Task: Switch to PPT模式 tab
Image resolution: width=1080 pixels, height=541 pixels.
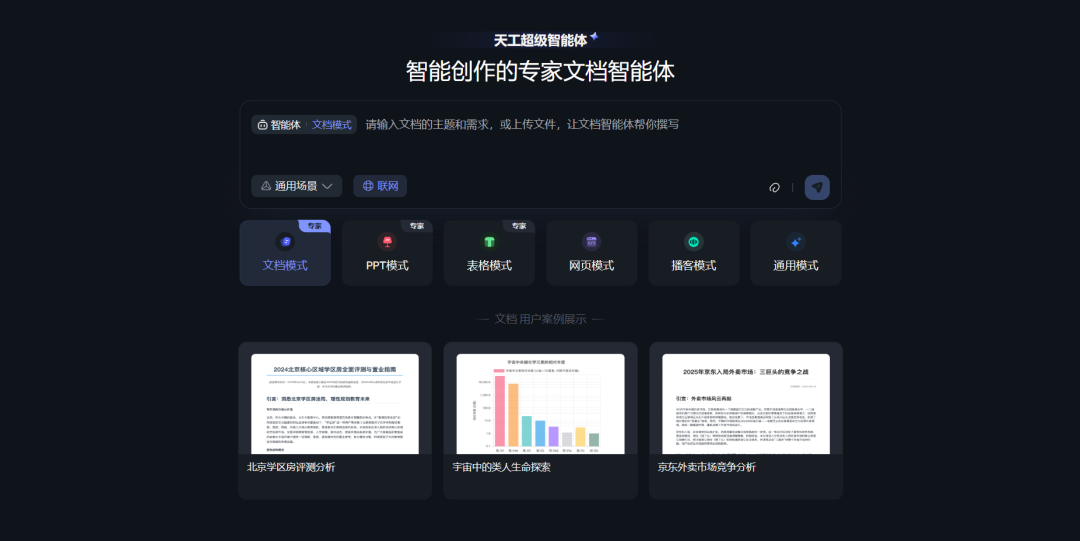Action: (387, 253)
